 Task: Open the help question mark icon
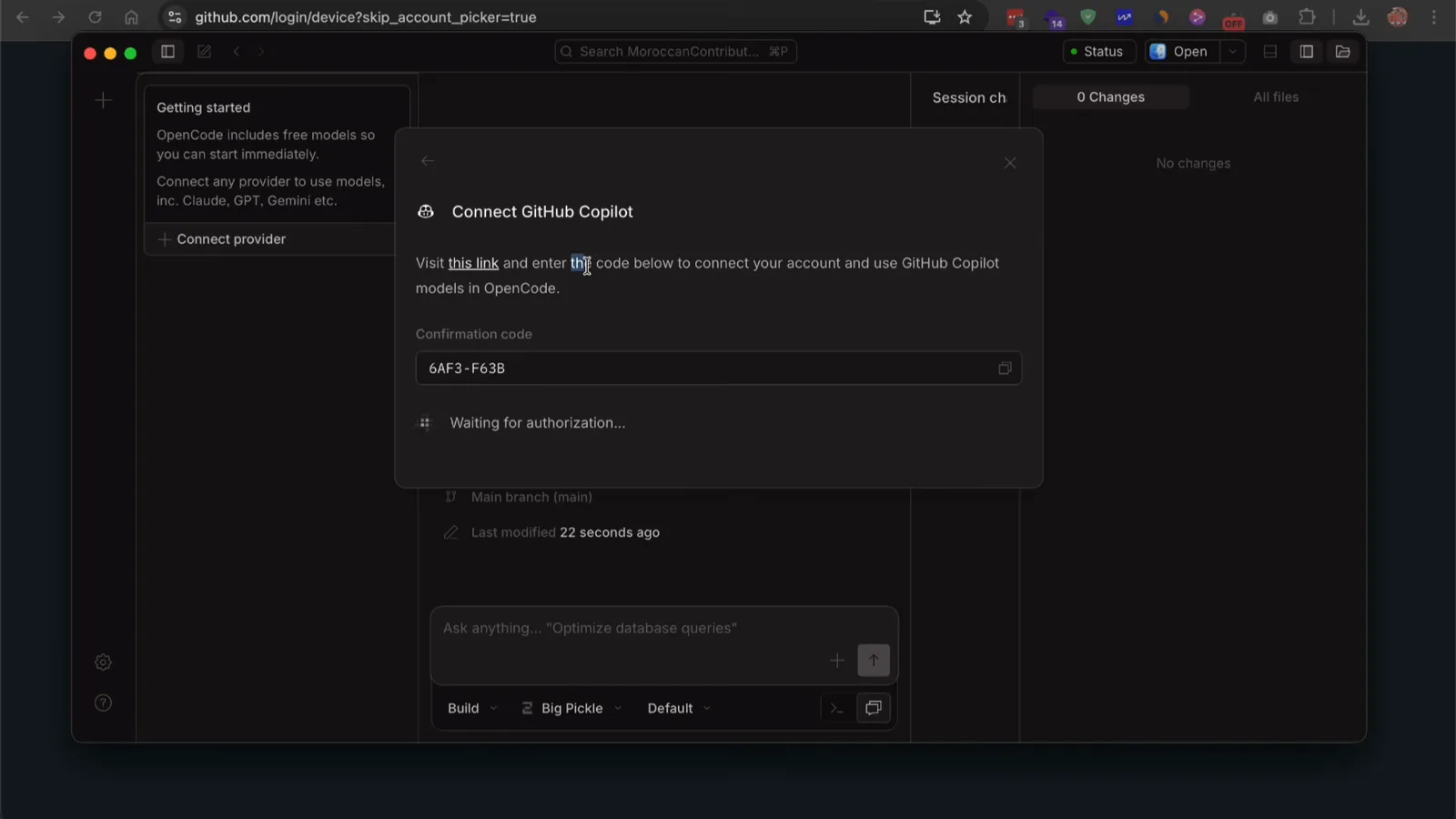[x=104, y=703]
